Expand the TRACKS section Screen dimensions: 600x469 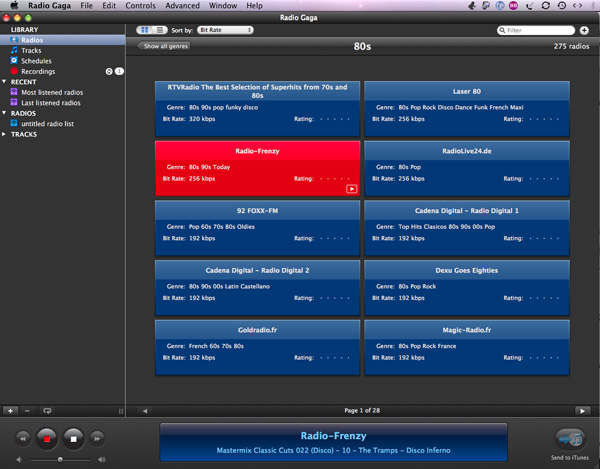4,134
